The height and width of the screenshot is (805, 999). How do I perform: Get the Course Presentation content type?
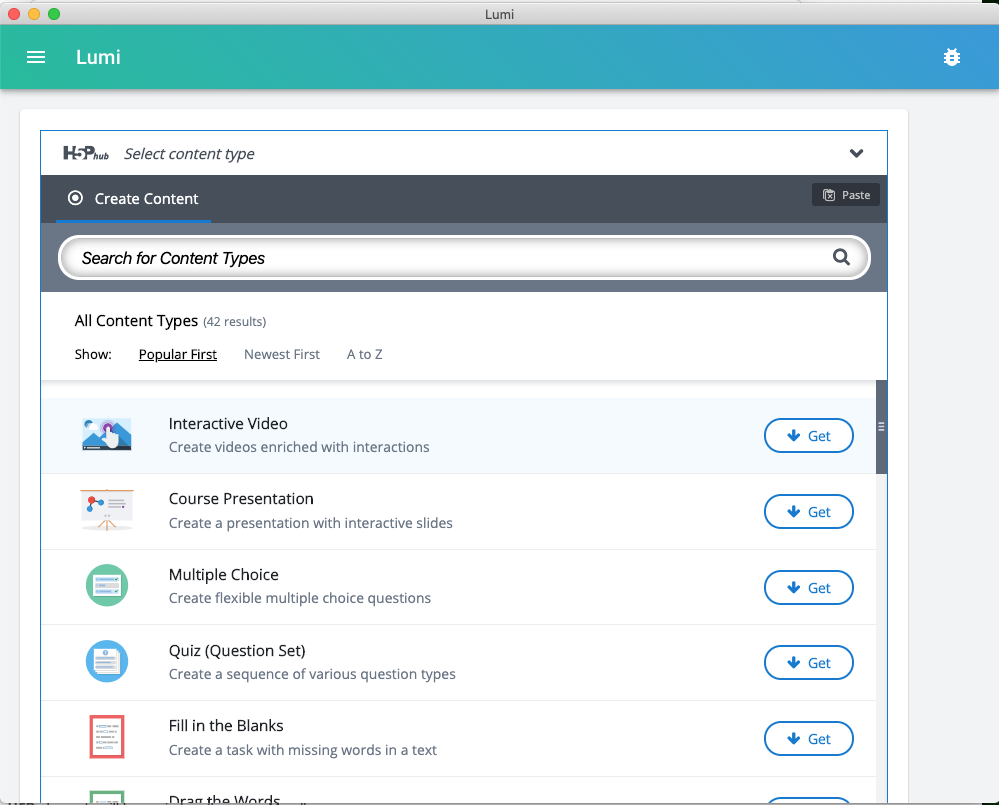click(x=809, y=511)
